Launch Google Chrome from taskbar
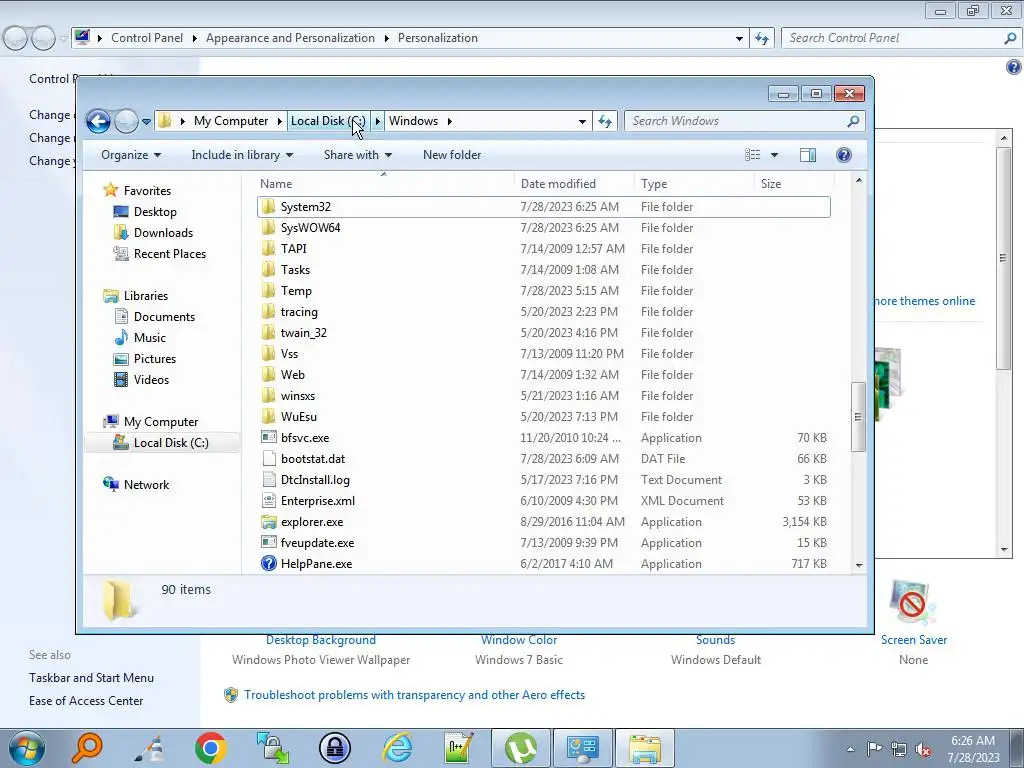This screenshot has width=1024, height=768. pos(210,748)
